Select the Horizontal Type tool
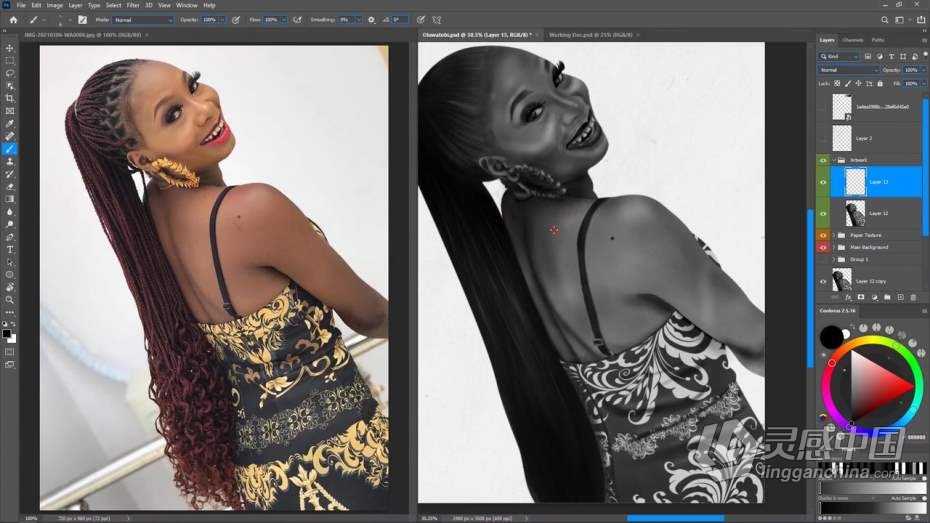The height and width of the screenshot is (523, 930). click(9, 249)
